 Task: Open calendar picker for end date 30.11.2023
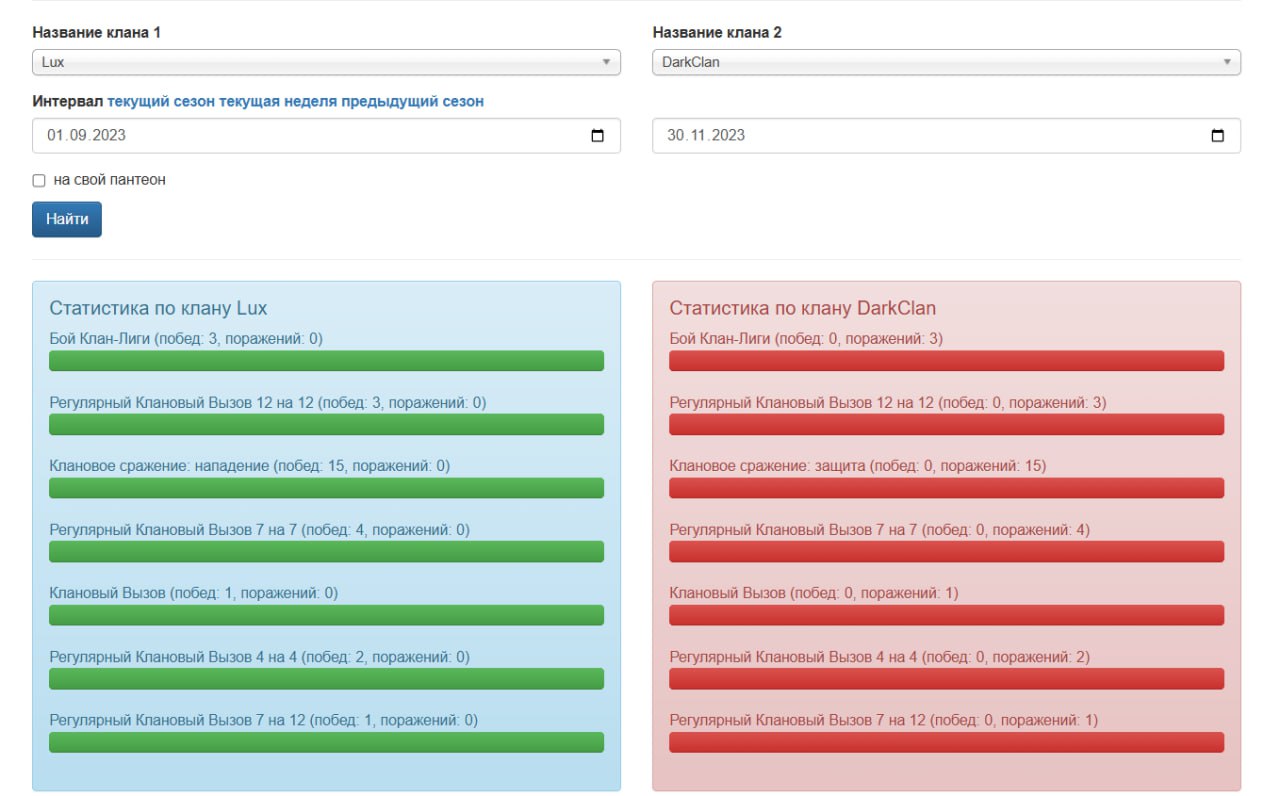[x=1217, y=136]
